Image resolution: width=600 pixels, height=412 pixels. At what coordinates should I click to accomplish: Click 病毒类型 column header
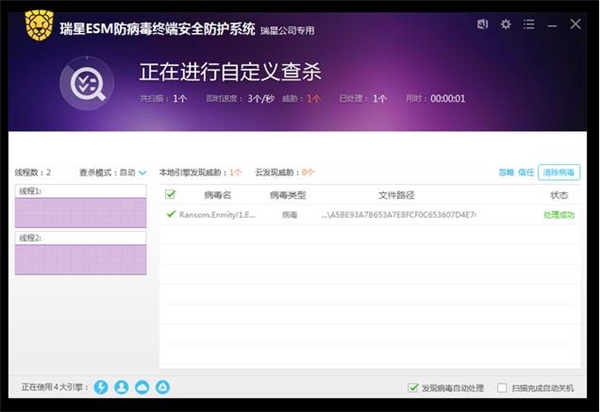pyautogui.click(x=288, y=195)
